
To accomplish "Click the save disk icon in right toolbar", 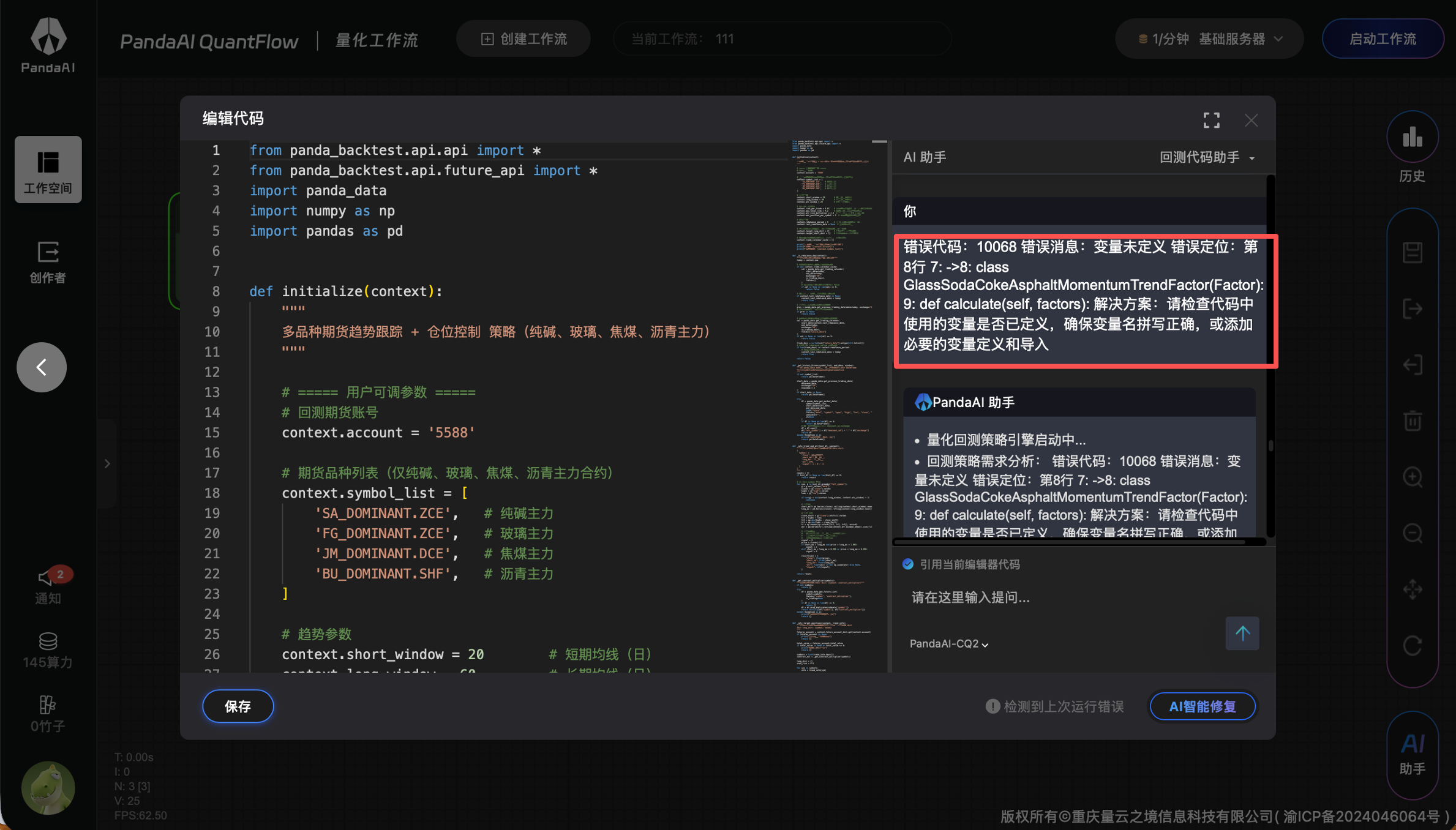I will click(x=1413, y=252).
